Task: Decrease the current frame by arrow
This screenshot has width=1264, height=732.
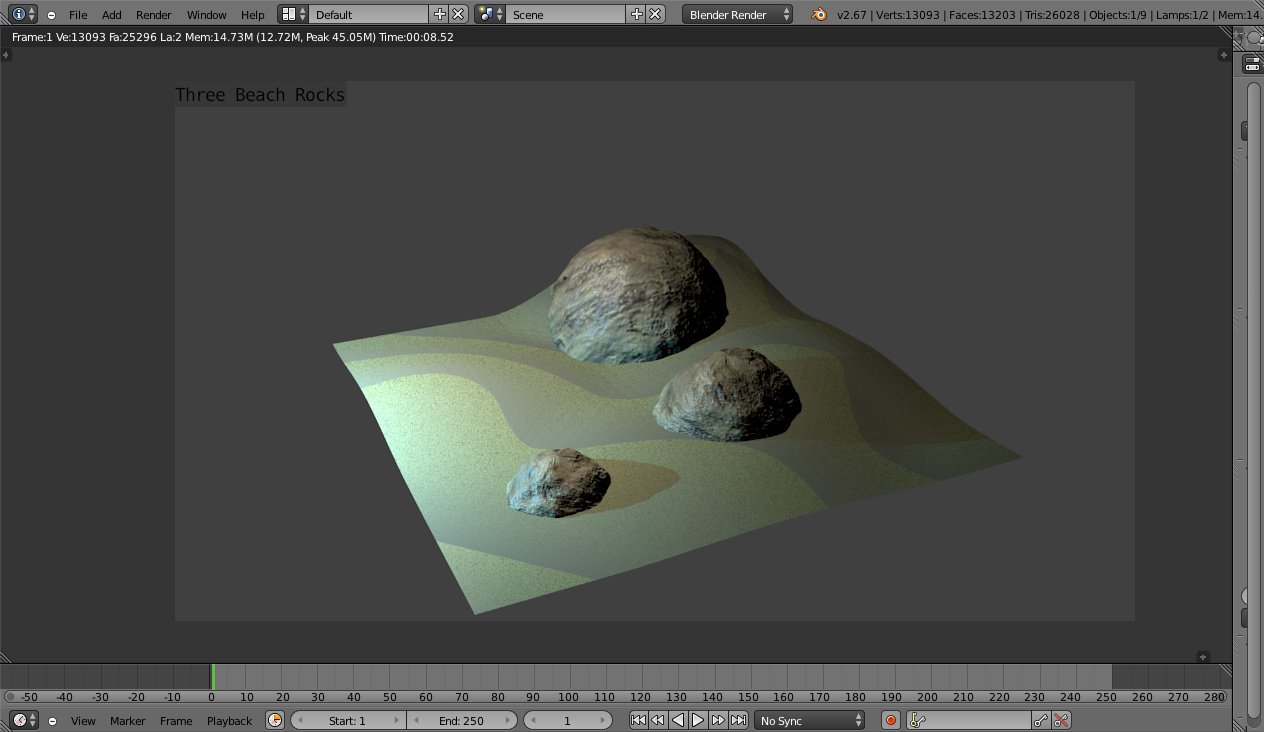Action: click(531, 720)
